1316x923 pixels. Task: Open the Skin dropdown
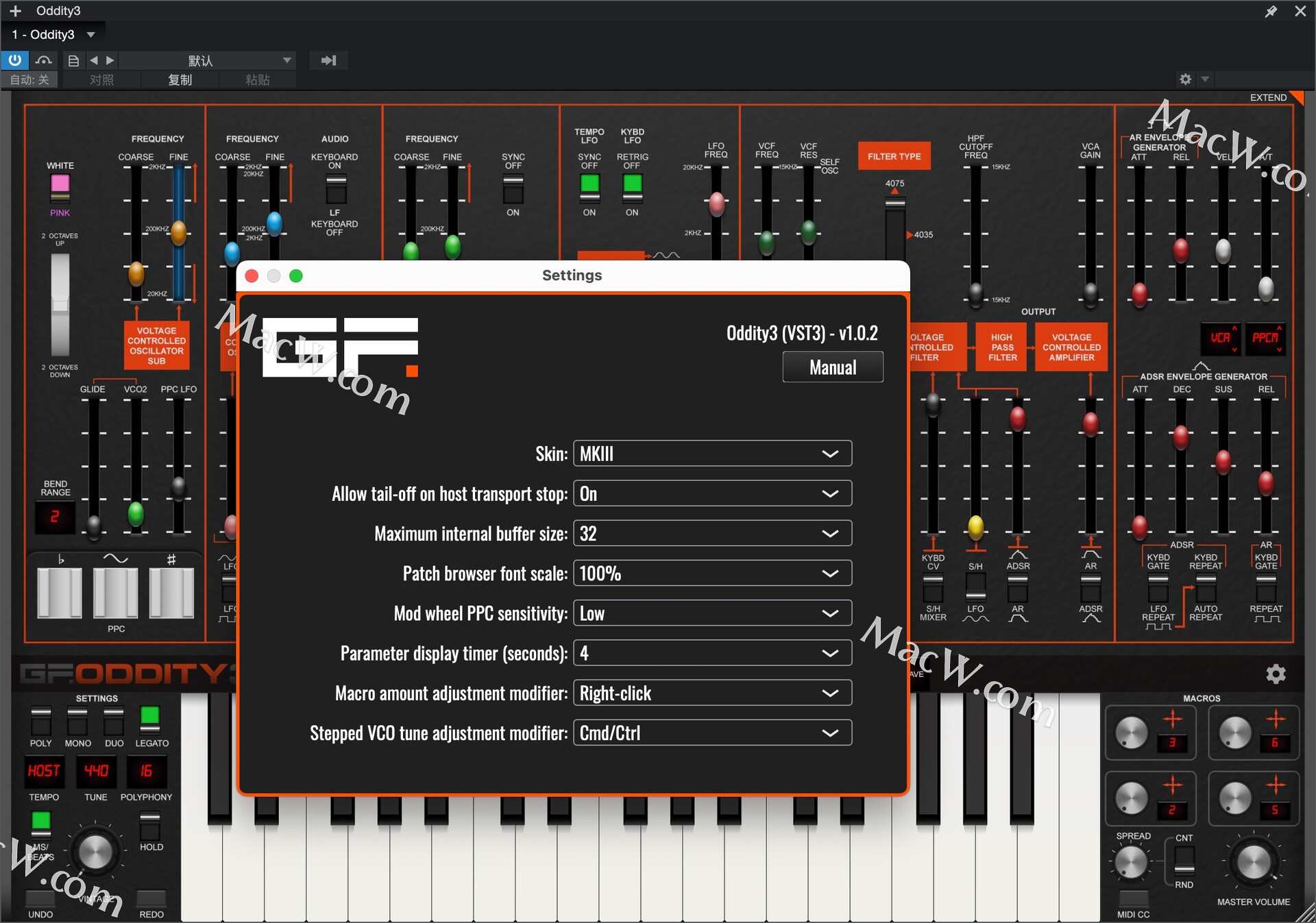(x=712, y=454)
